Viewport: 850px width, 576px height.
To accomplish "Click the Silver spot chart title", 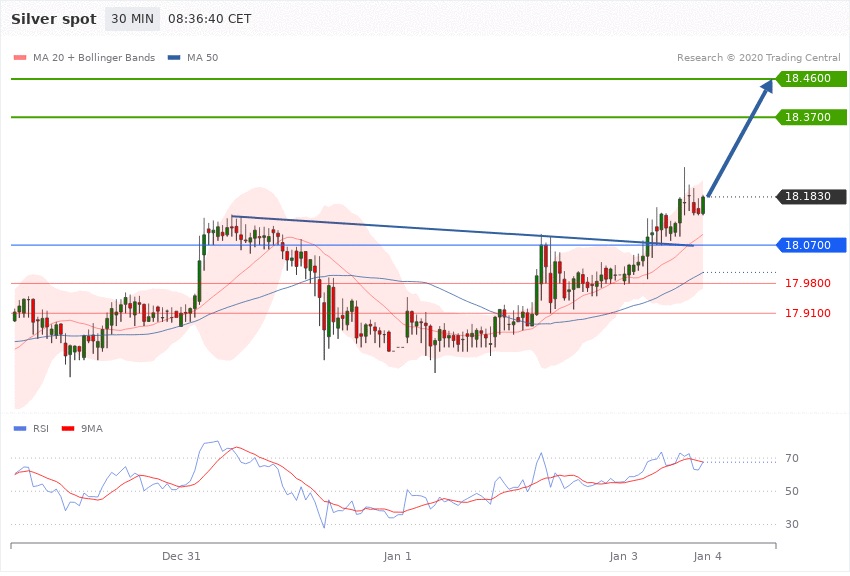I will pos(54,19).
